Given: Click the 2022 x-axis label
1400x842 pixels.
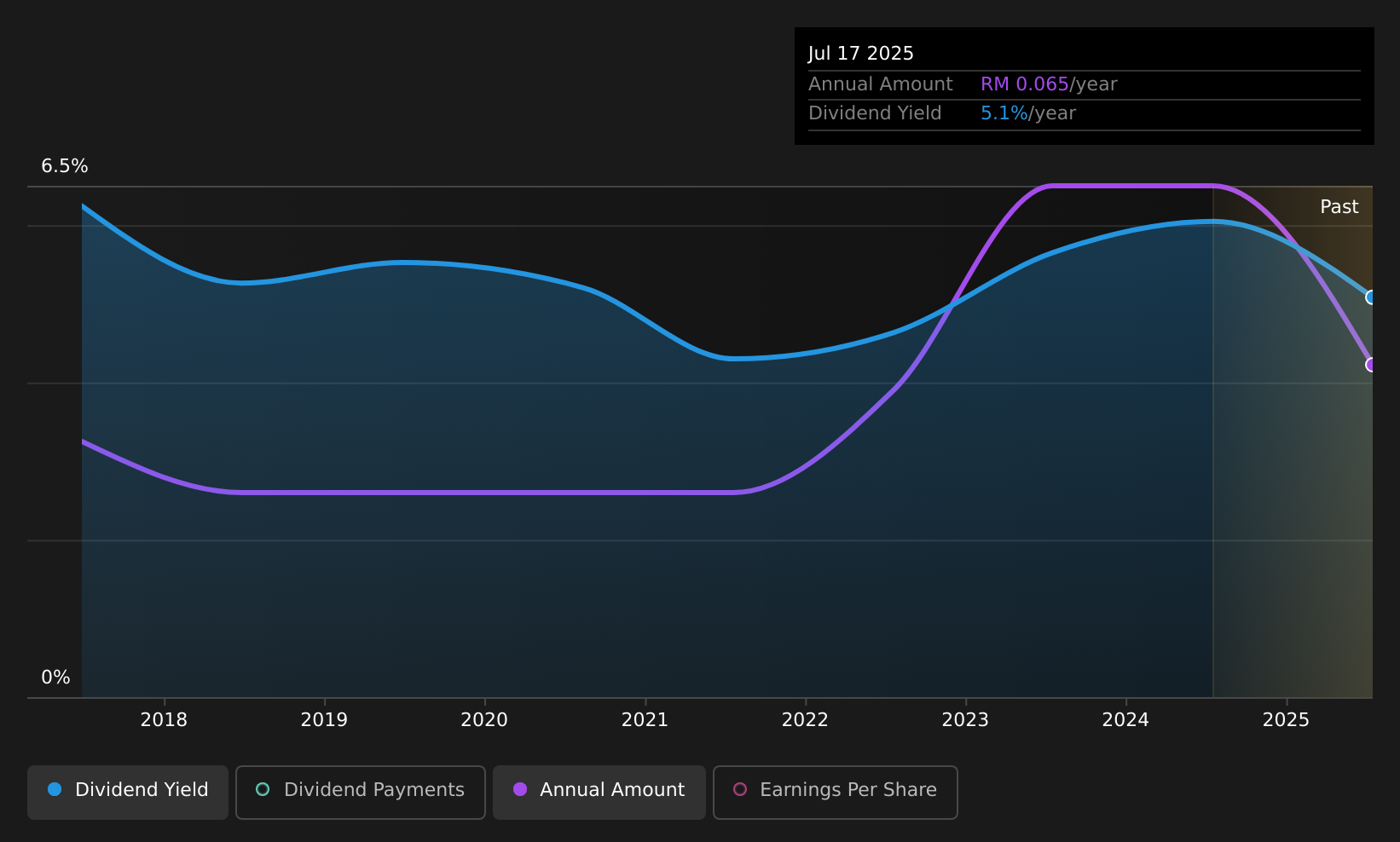Looking at the screenshot, I should (805, 720).
